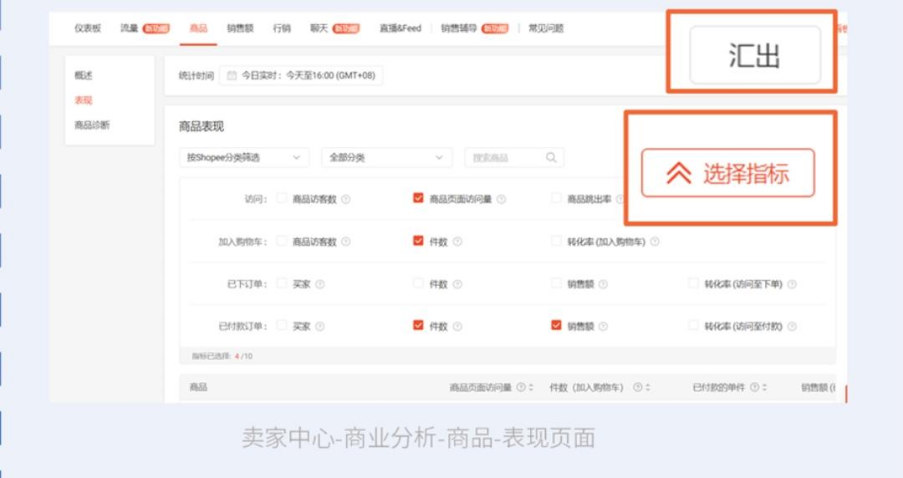Open help icon in 已付款的单件 table header
The width and height of the screenshot is (903, 478).
point(754,388)
